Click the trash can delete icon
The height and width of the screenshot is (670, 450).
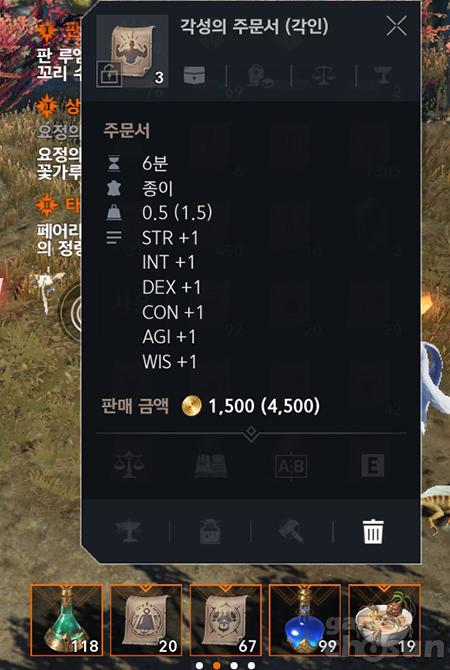[373, 532]
